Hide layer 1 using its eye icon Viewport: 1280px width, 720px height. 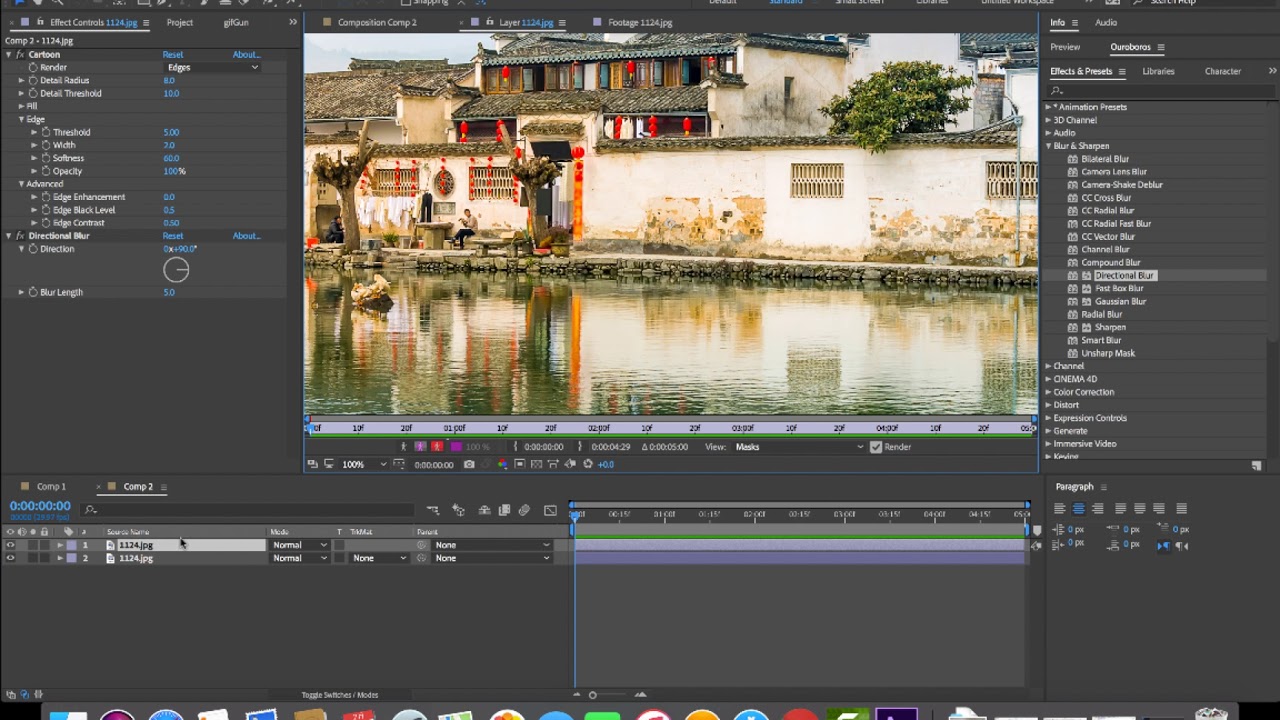click(10, 545)
